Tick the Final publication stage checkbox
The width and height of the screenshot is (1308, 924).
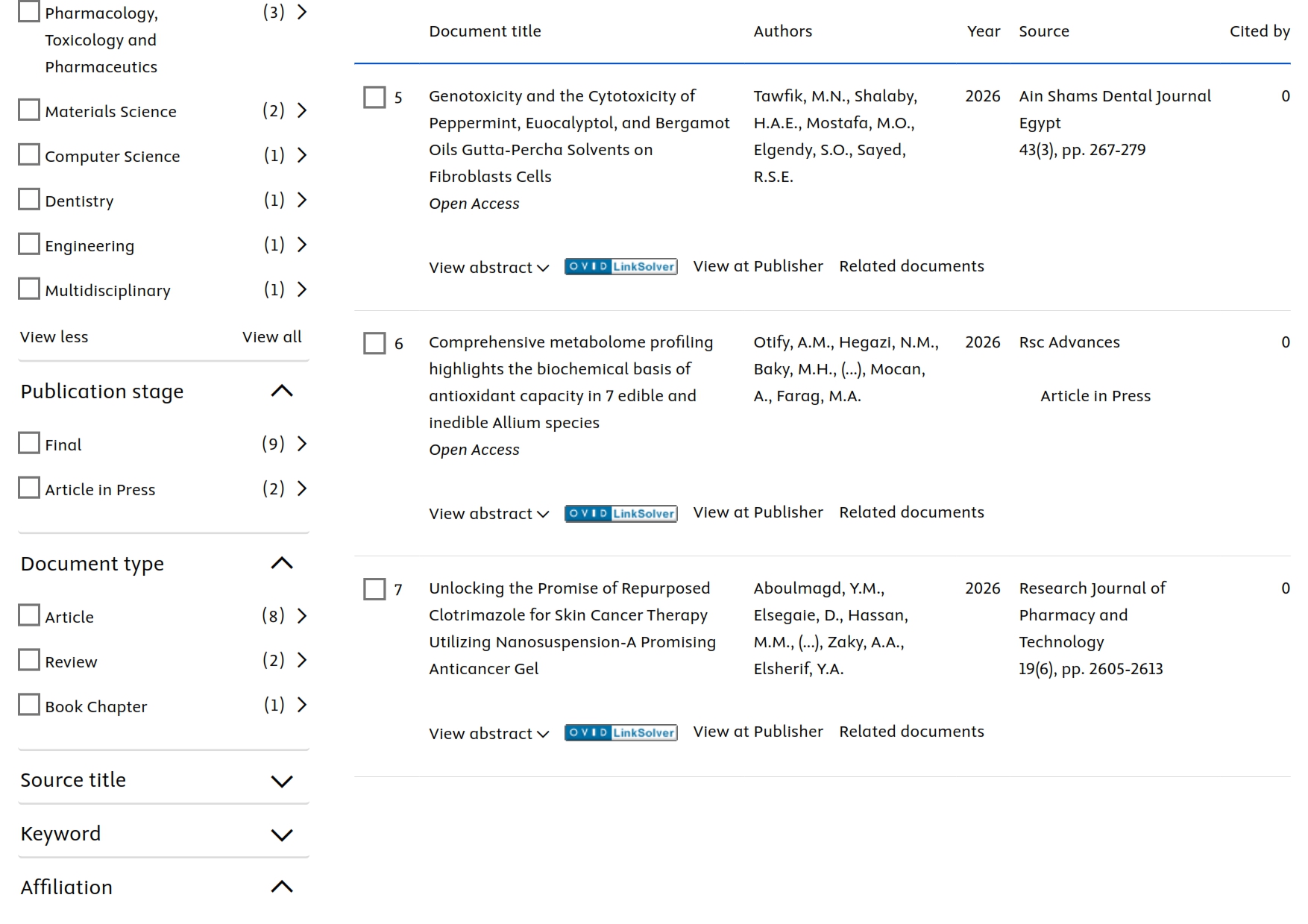point(29,443)
